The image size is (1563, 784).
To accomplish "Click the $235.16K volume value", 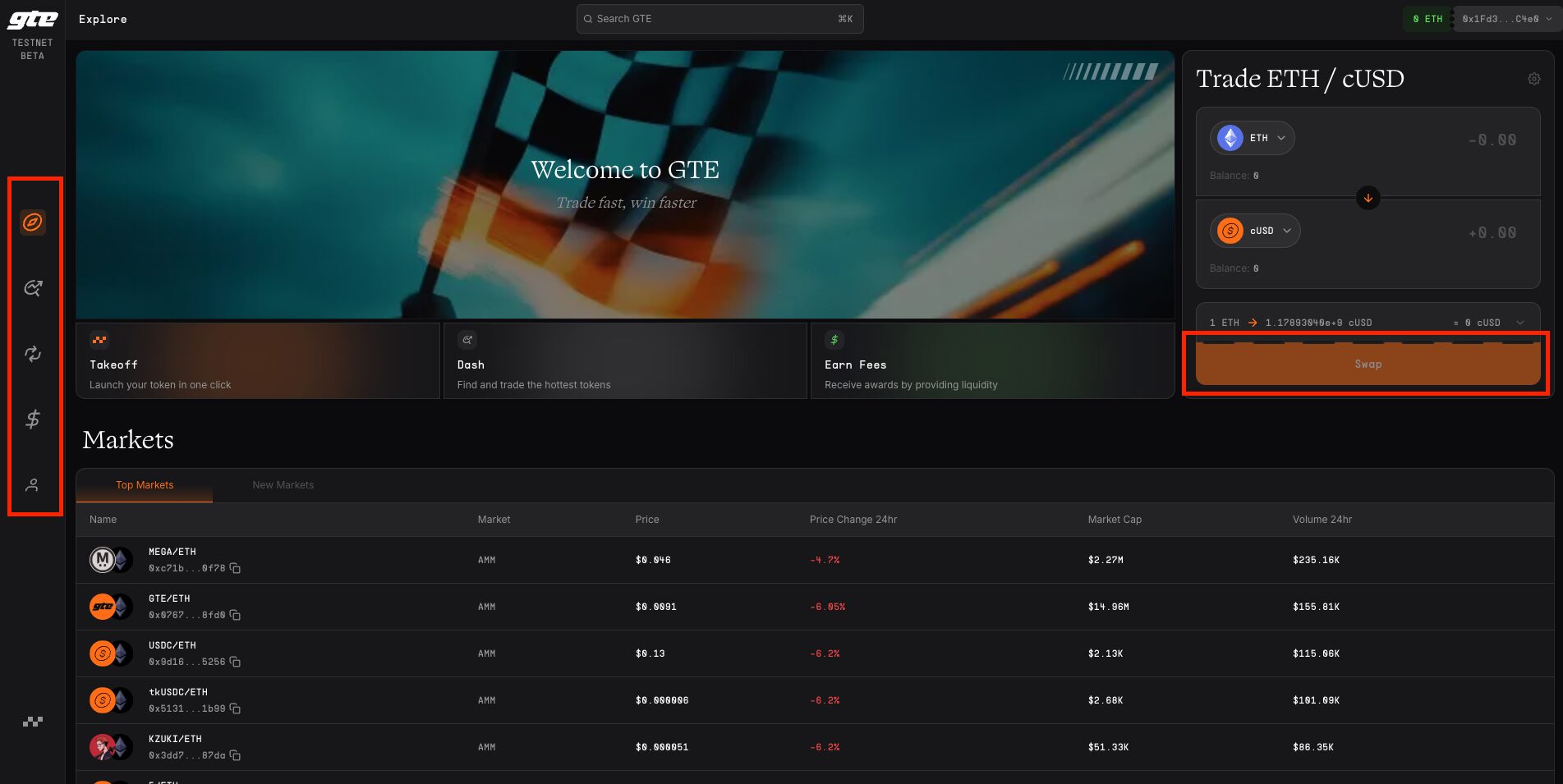I will [x=1316, y=560].
